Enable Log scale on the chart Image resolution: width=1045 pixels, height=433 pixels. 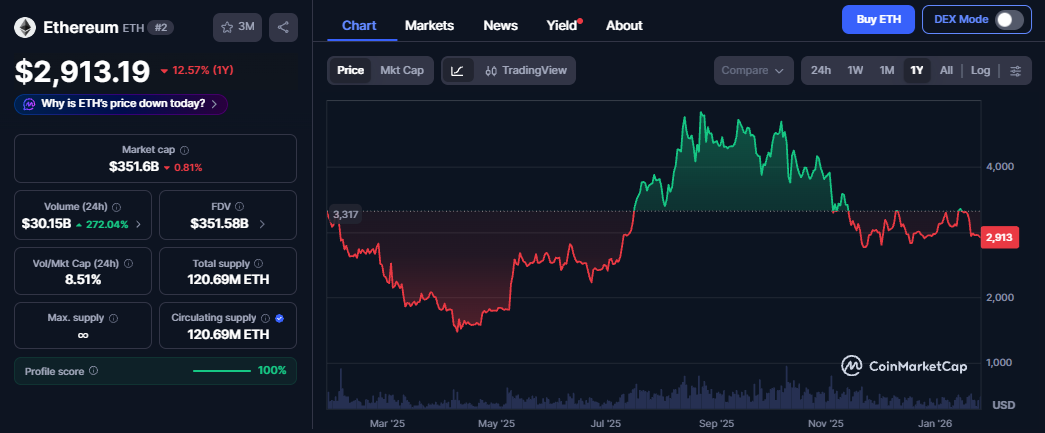coord(980,71)
